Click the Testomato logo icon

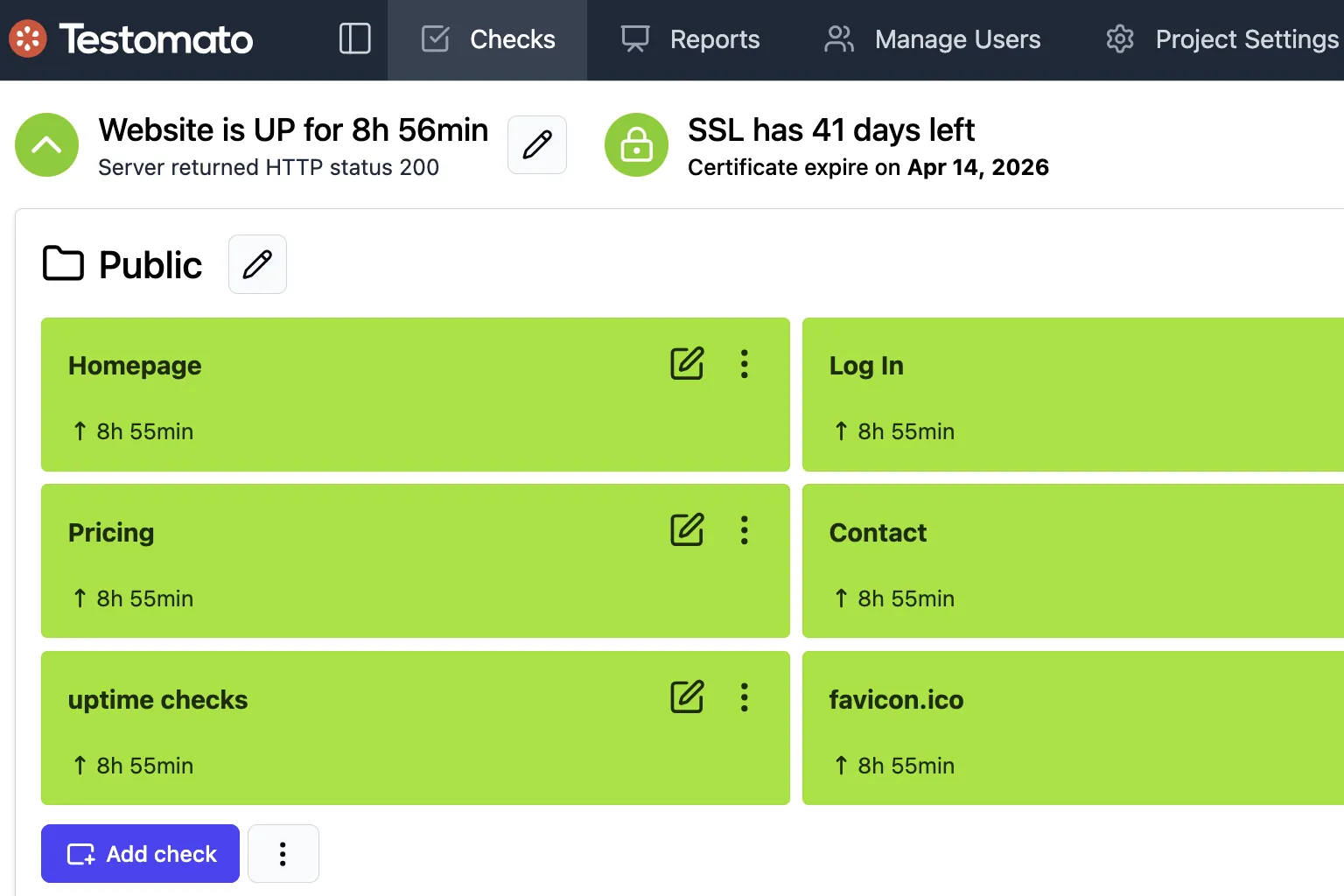(x=27, y=38)
